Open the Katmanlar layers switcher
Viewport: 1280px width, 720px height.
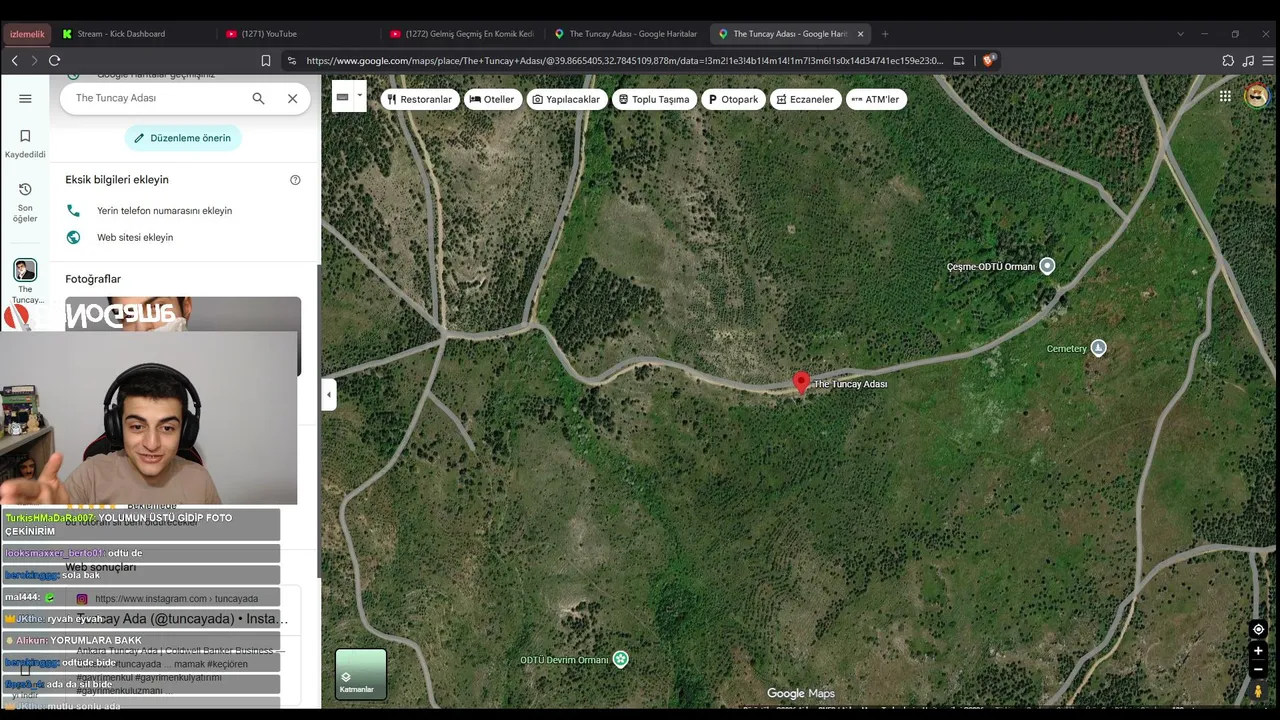point(361,674)
